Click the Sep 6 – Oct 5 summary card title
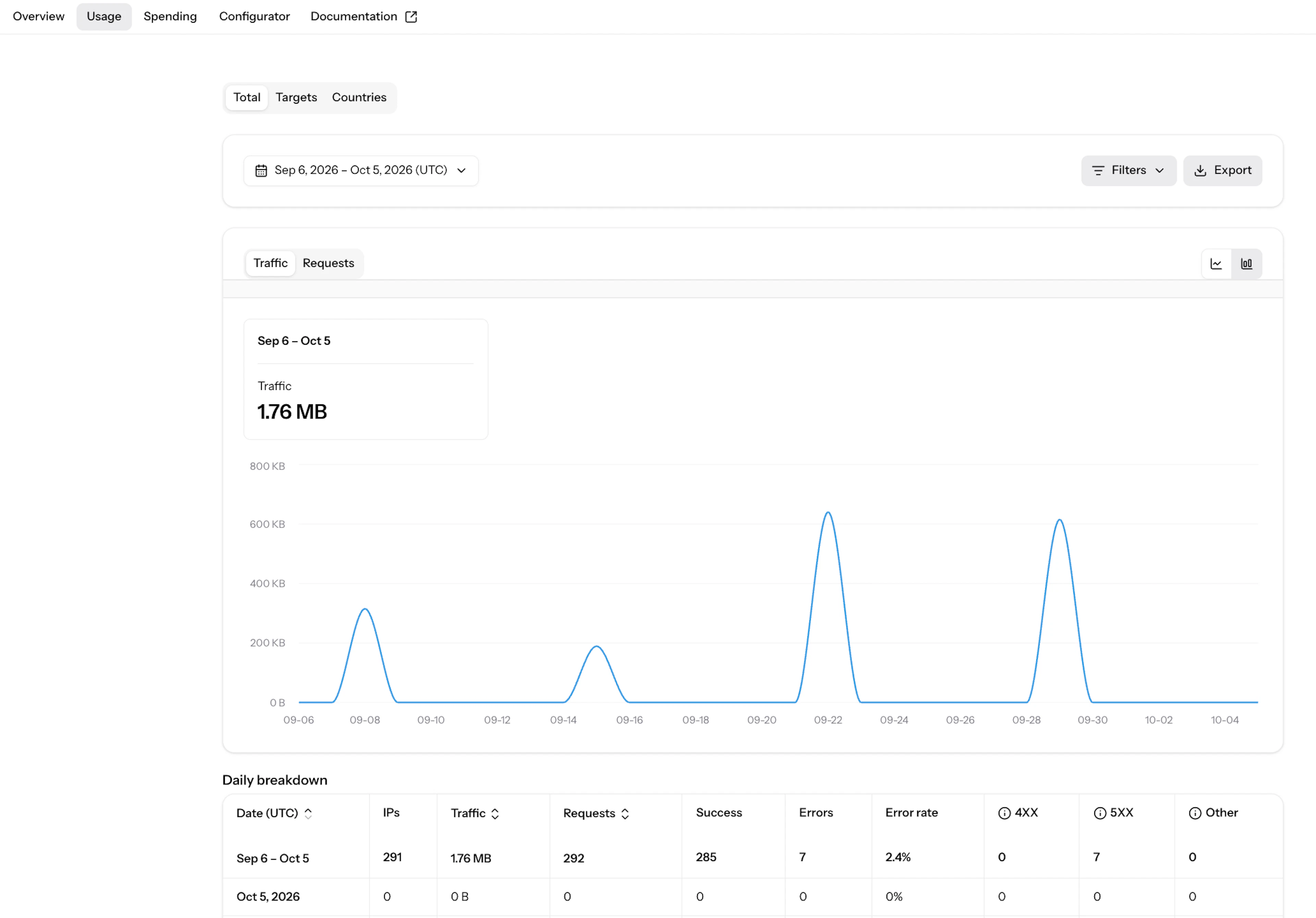This screenshot has width=1316, height=918. pyautogui.click(x=294, y=341)
